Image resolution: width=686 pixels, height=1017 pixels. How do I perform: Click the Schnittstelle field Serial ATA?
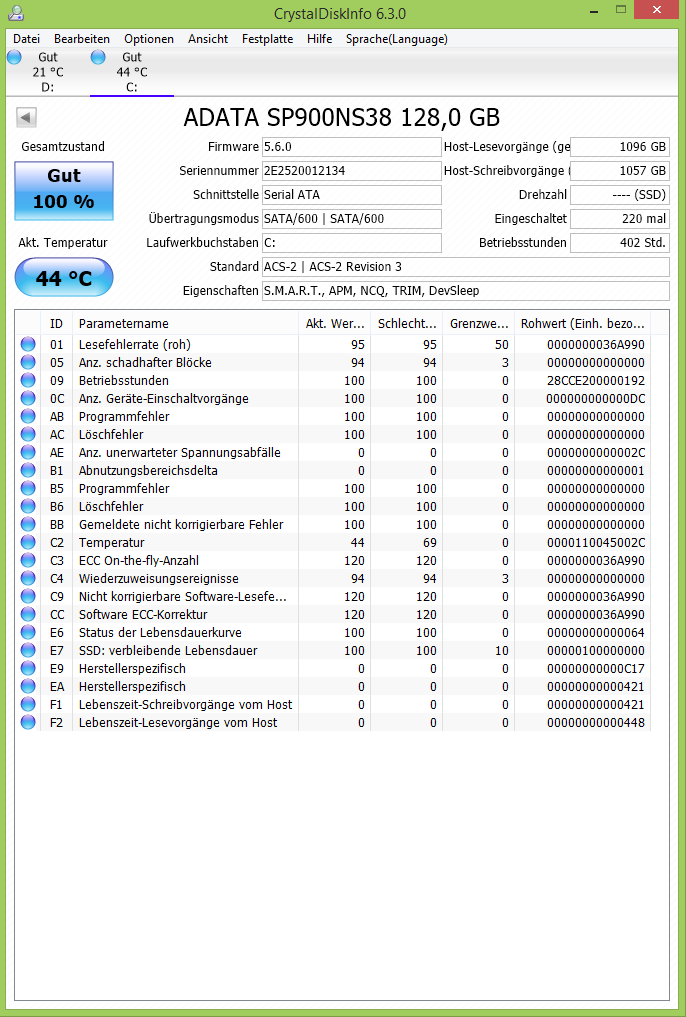[x=351, y=195]
